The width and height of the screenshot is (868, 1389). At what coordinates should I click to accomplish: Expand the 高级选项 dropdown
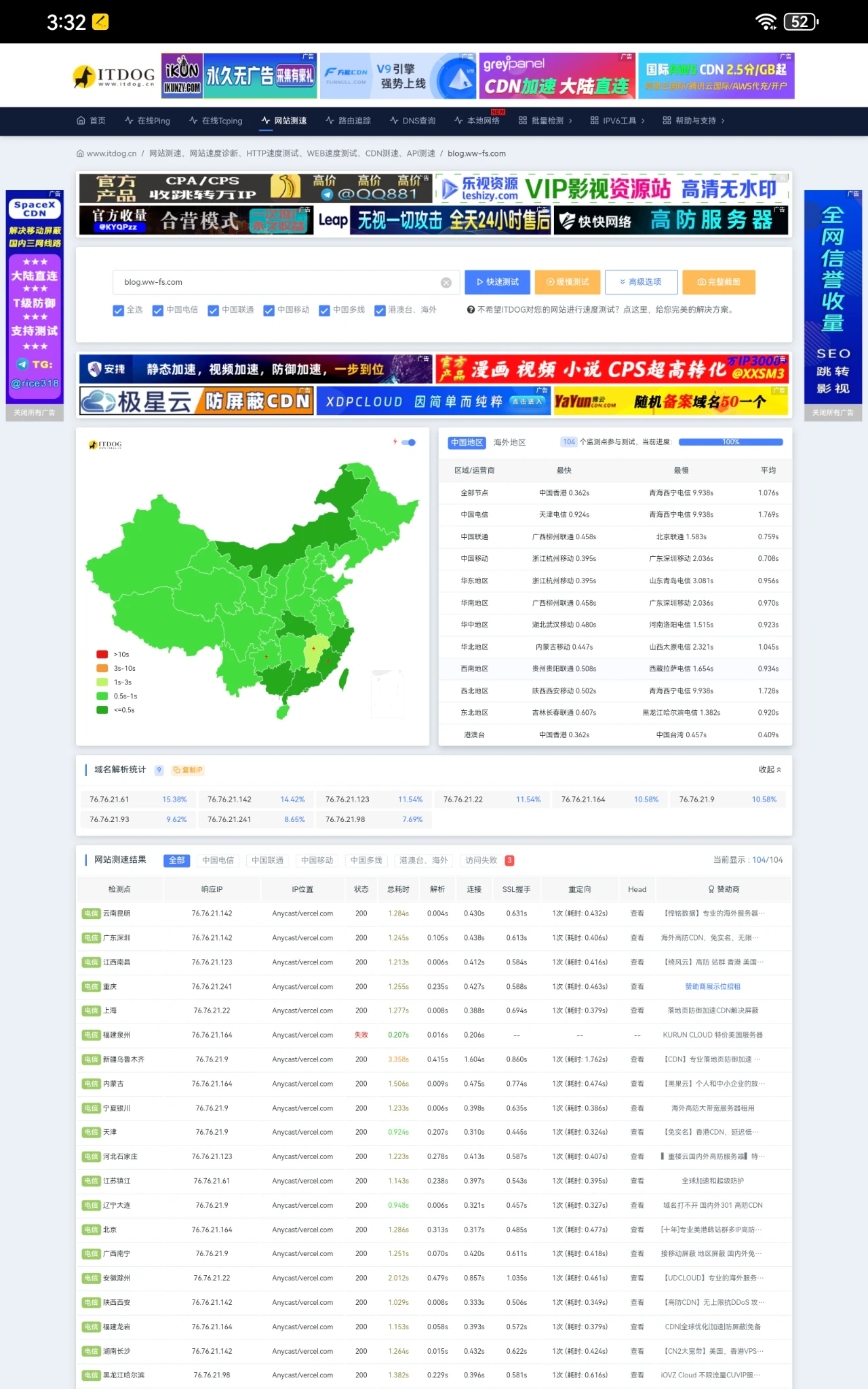(641, 282)
